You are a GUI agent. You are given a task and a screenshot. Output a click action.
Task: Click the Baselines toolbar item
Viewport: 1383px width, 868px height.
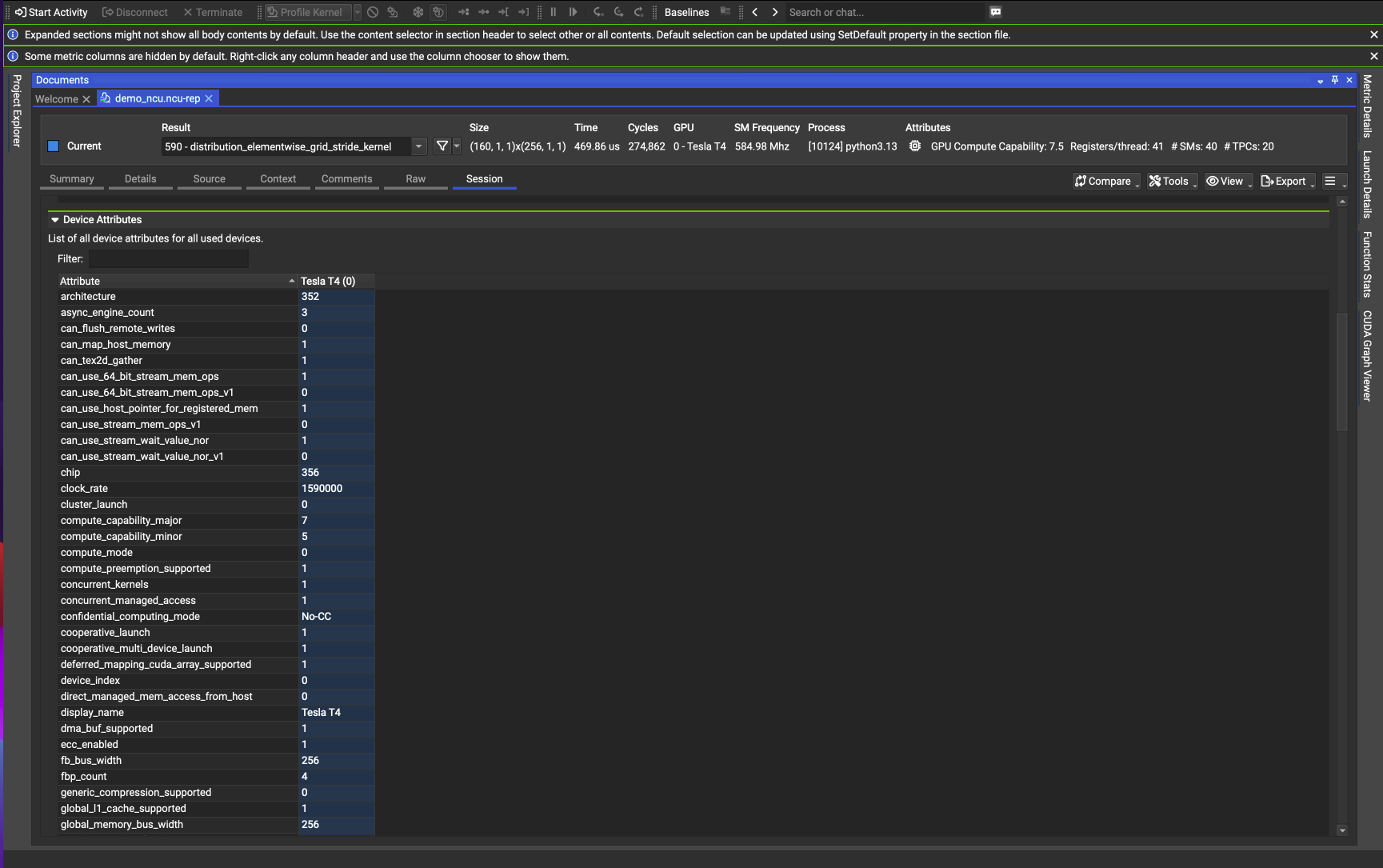click(x=686, y=12)
